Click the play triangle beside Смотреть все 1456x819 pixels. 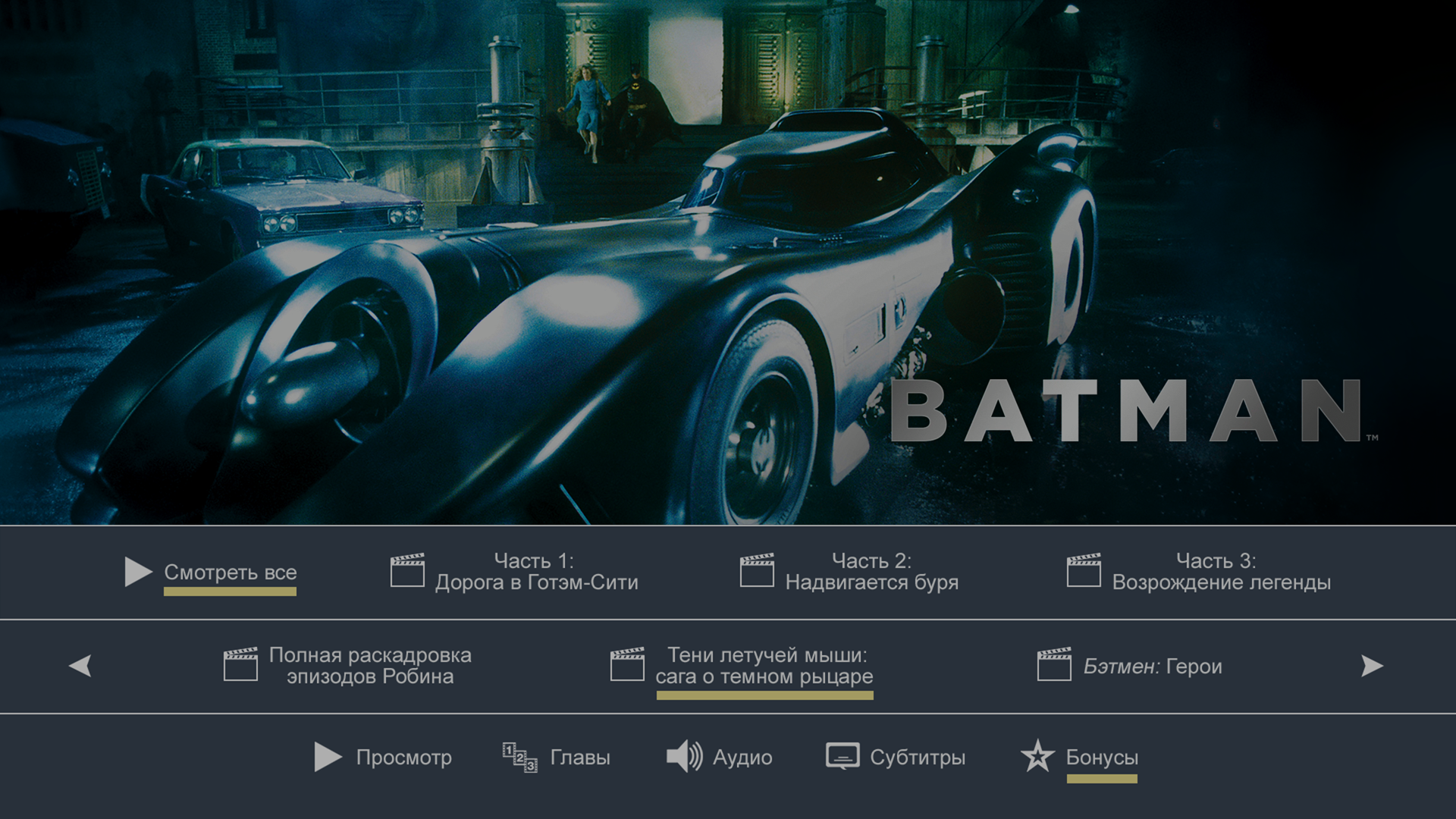(139, 572)
